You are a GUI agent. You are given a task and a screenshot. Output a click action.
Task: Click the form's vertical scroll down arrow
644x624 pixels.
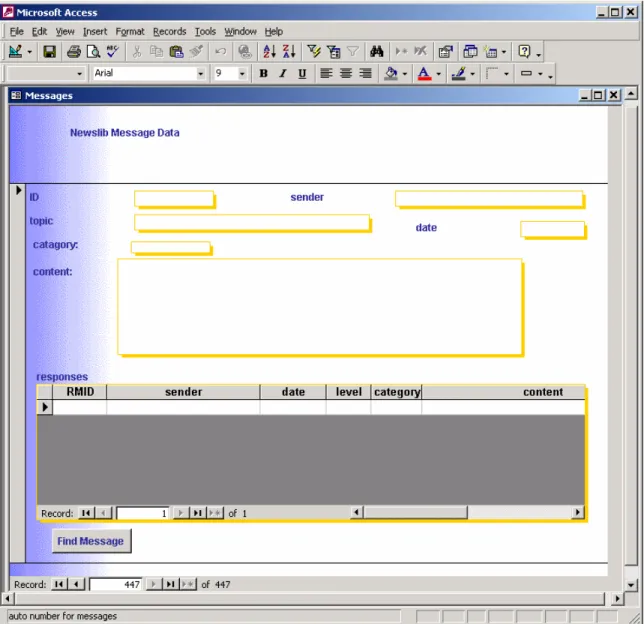click(x=631, y=585)
